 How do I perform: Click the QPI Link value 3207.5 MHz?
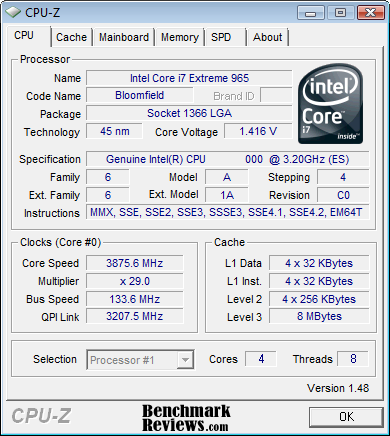pyautogui.click(x=135, y=316)
